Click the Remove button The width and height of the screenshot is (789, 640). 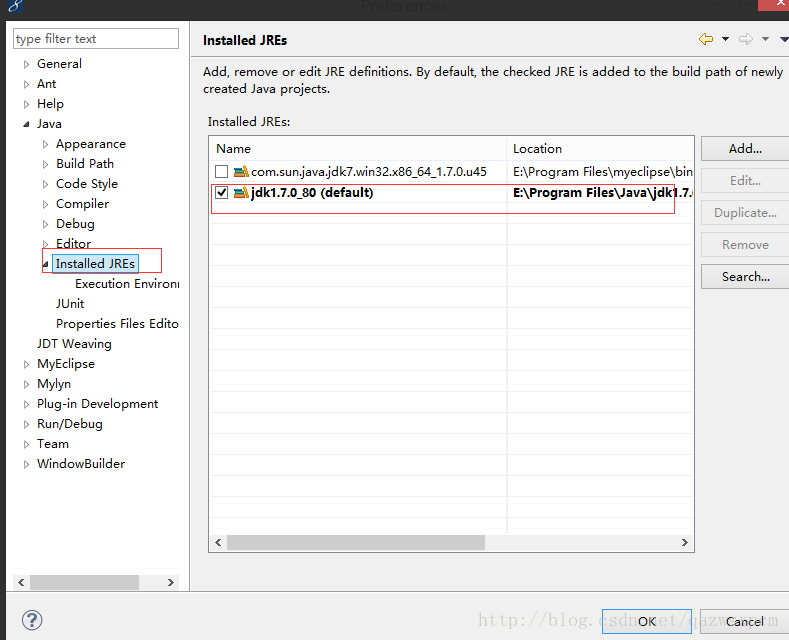(745, 245)
